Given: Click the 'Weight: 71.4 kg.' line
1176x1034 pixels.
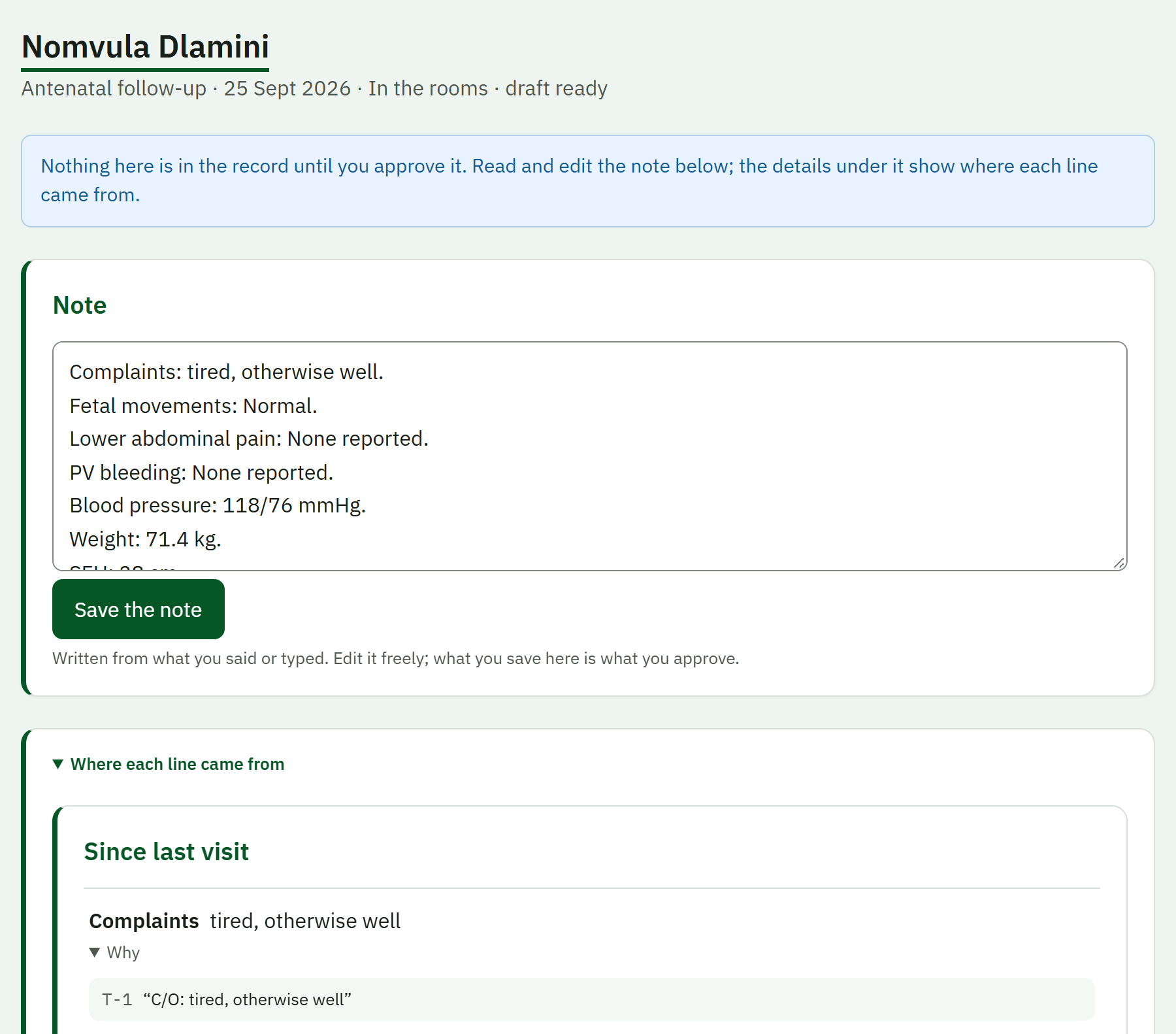Looking at the screenshot, I should (146, 539).
